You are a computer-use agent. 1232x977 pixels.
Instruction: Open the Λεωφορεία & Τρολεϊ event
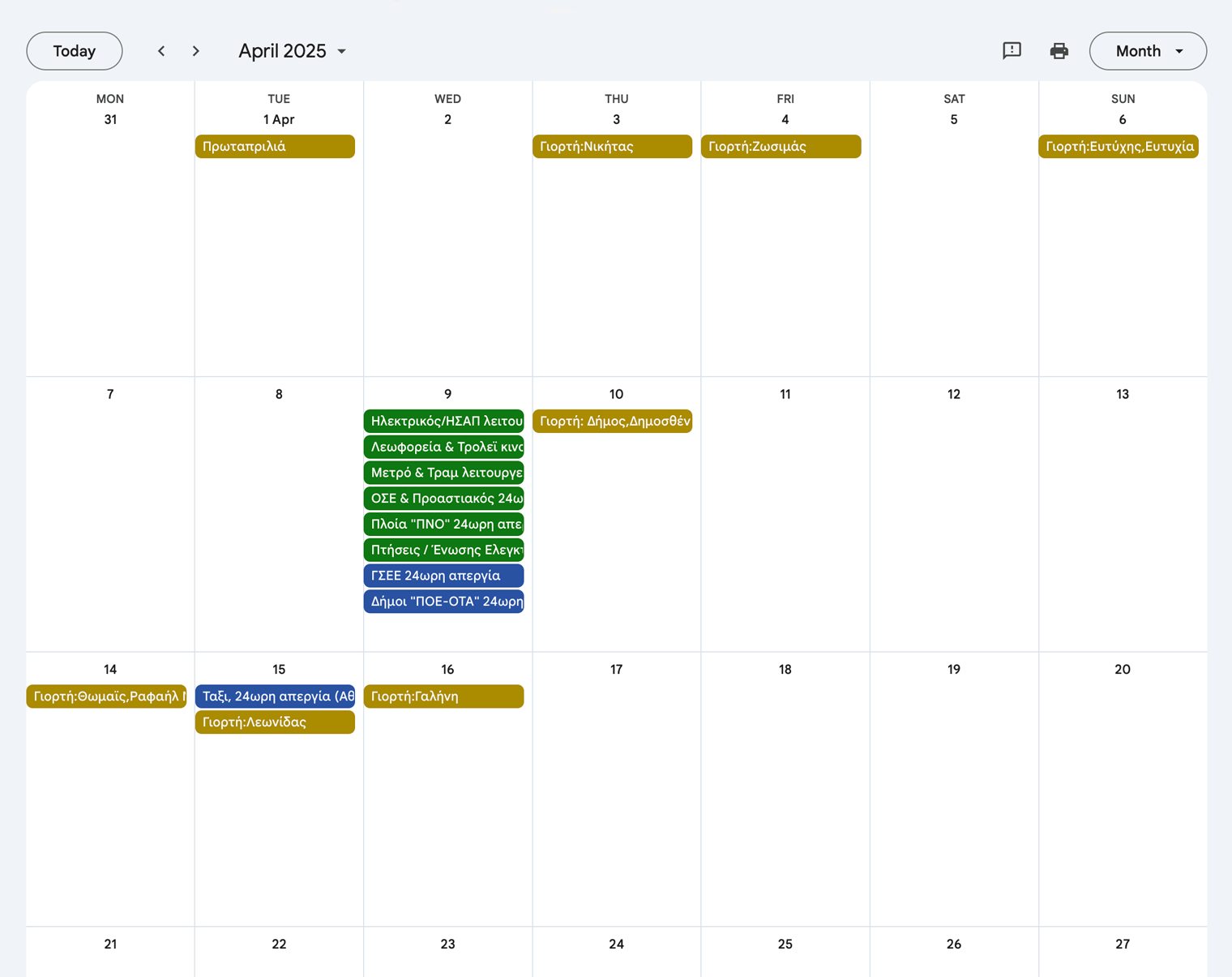pos(443,448)
